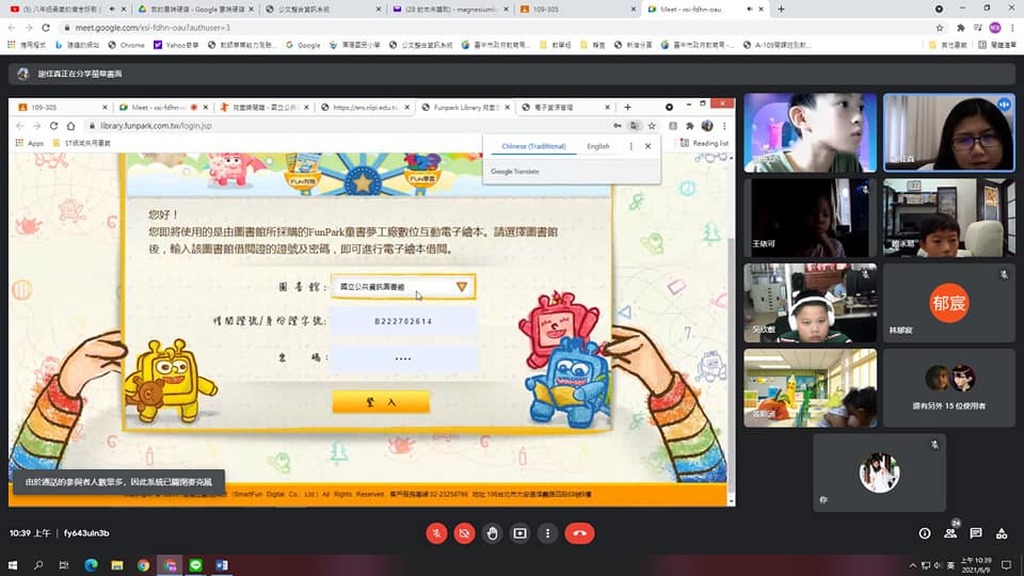This screenshot has width=1024, height=576.
Task: Open the Google bookmark in bookmarks bar
Action: [x=303, y=45]
